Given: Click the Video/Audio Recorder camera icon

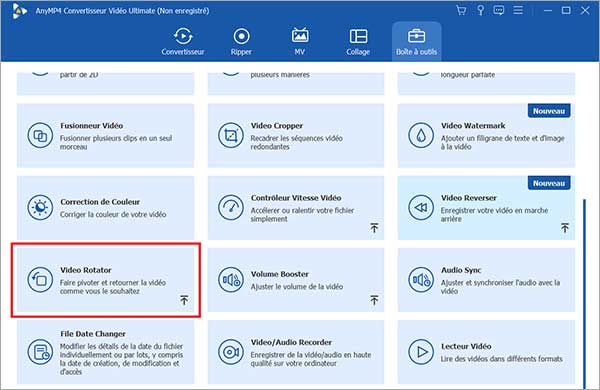Looking at the screenshot, I should pyautogui.click(x=231, y=352).
